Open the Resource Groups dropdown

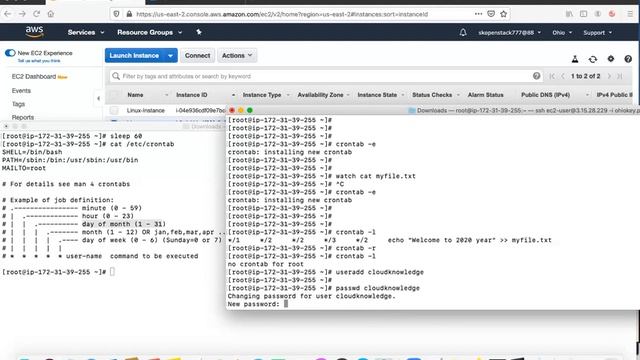149,32
